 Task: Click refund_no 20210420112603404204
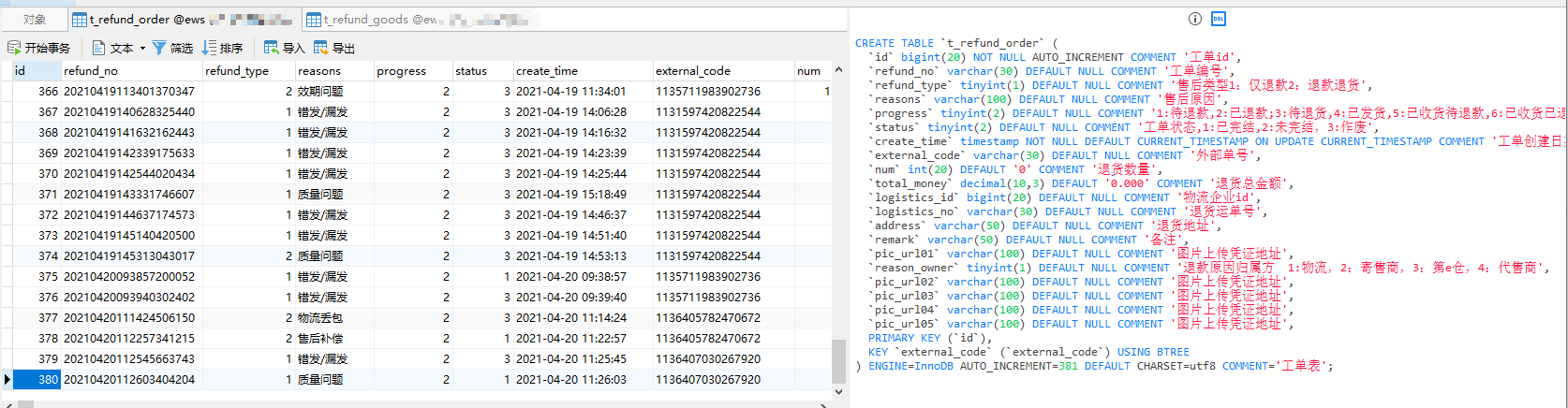[131, 379]
